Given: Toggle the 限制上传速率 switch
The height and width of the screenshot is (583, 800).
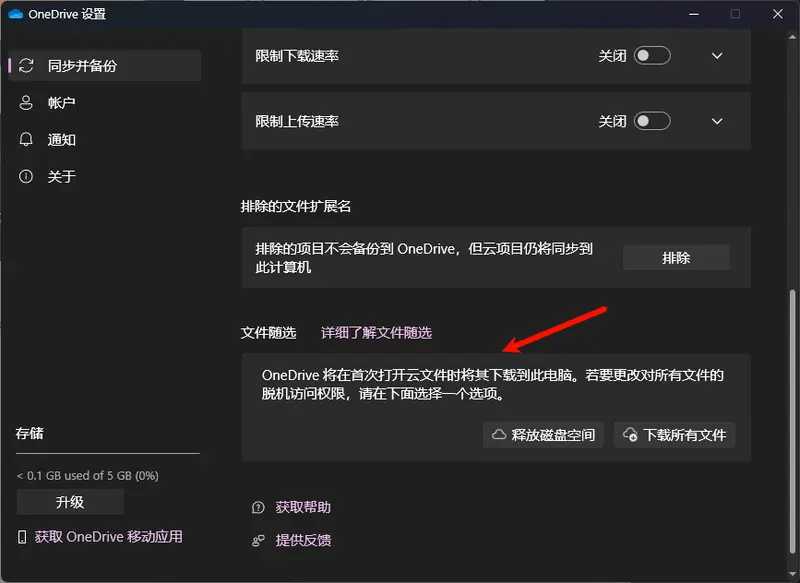Looking at the screenshot, I should (x=652, y=121).
